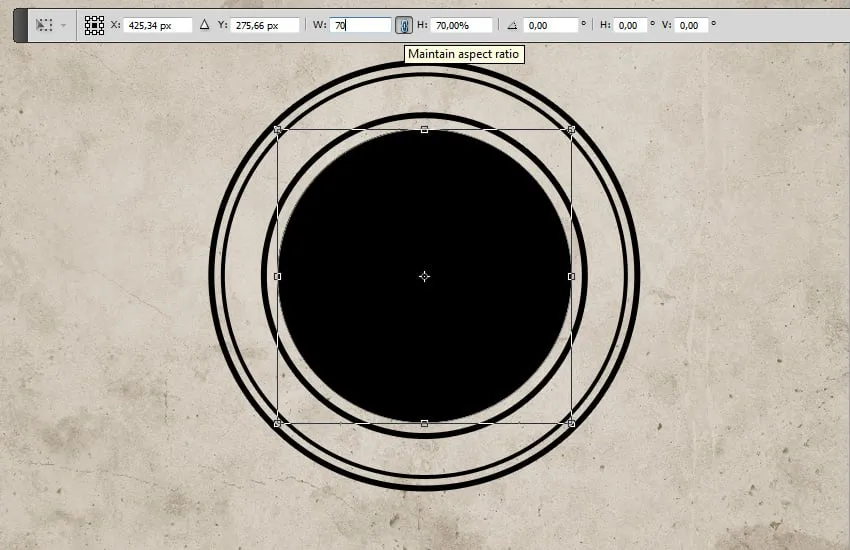Viewport: 850px width, 550px height.
Task: Click the transform tool preset icon
Action: 44,25
